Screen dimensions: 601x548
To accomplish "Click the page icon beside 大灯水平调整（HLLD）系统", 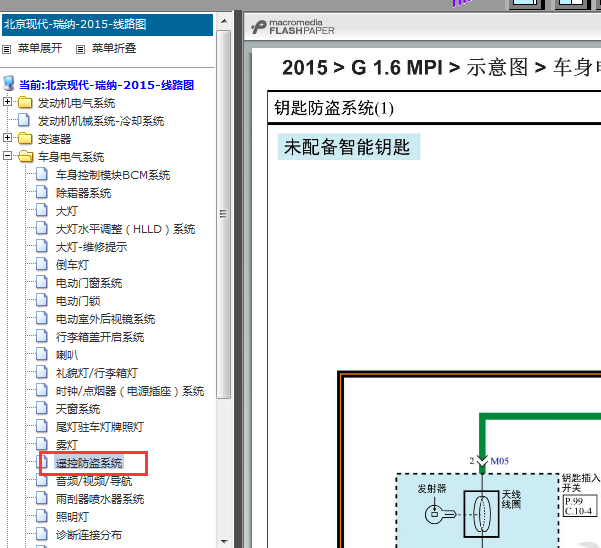I will pos(42,228).
